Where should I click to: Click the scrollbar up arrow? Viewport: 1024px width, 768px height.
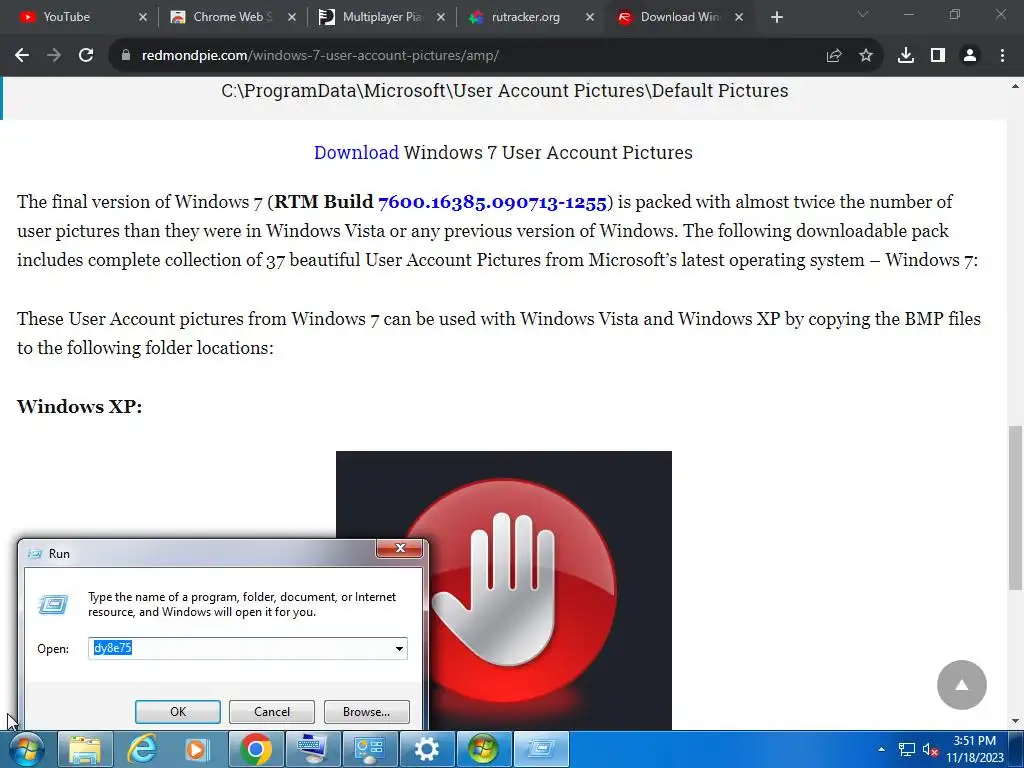click(1016, 86)
